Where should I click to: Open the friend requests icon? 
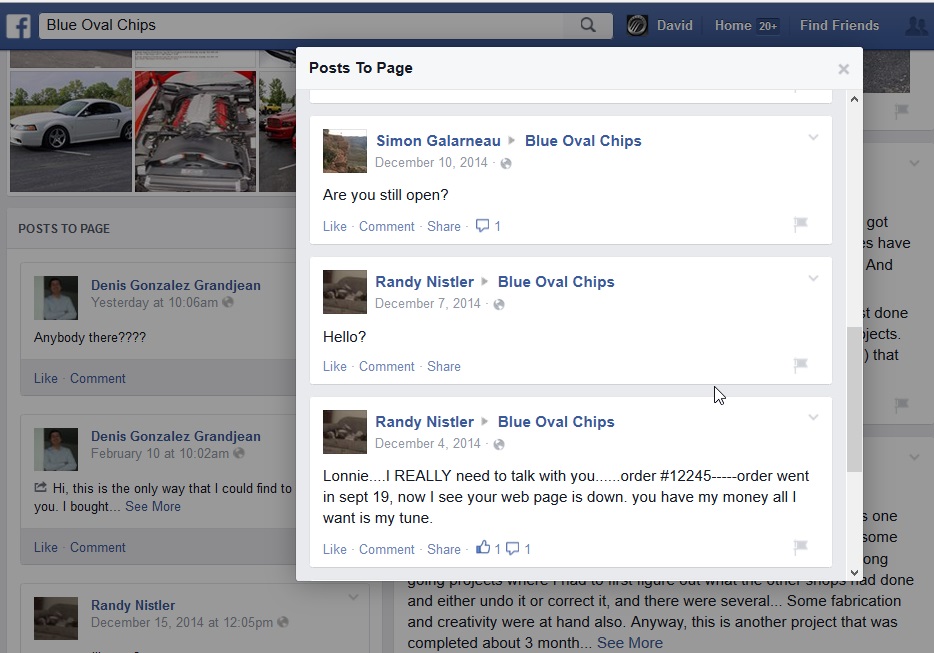pyautogui.click(x=917, y=26)
